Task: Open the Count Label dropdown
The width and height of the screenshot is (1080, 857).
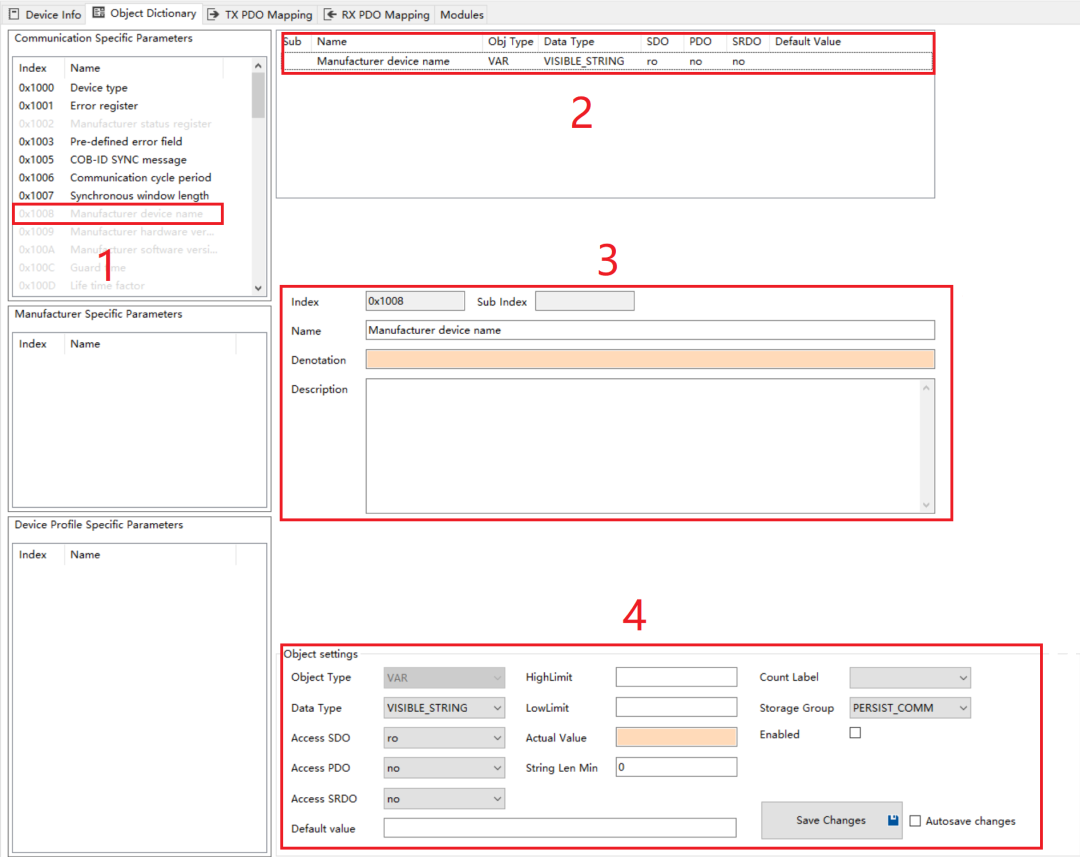Action: click(909, 678)
